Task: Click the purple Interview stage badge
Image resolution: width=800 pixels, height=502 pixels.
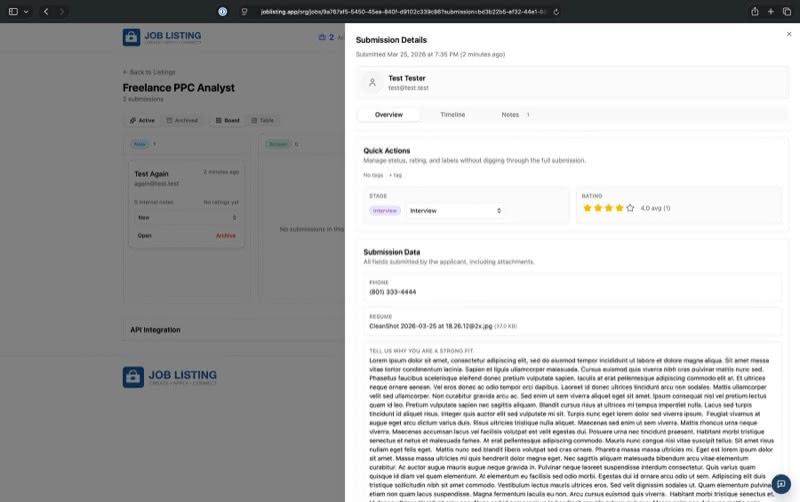Action: (385, 211)
